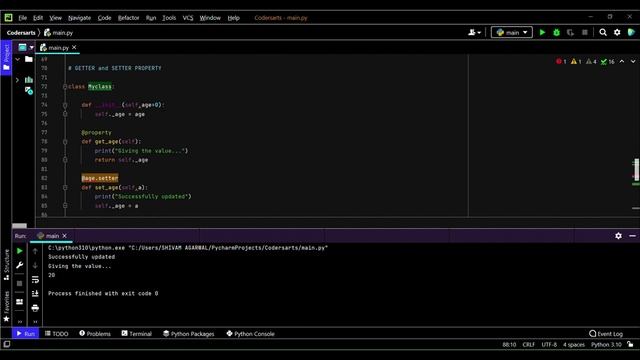Hide the Run tool window

pyautogui.click(x=632, y=236)
